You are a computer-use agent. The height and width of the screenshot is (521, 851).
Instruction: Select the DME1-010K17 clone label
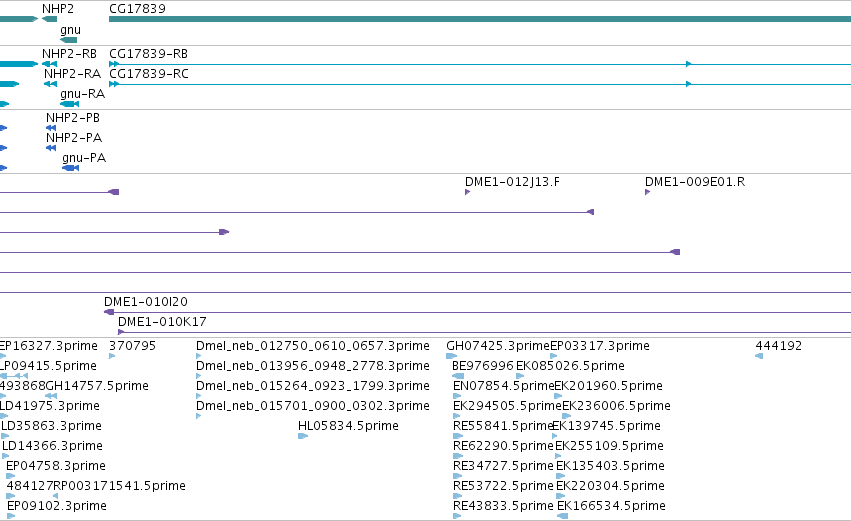162,322
